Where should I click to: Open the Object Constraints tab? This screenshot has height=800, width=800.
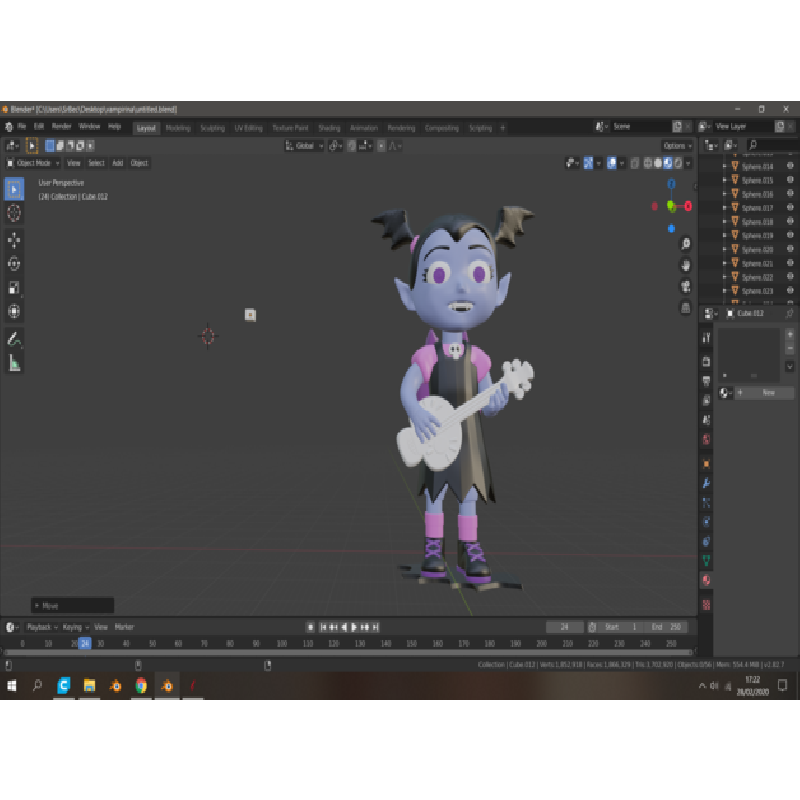707,541
